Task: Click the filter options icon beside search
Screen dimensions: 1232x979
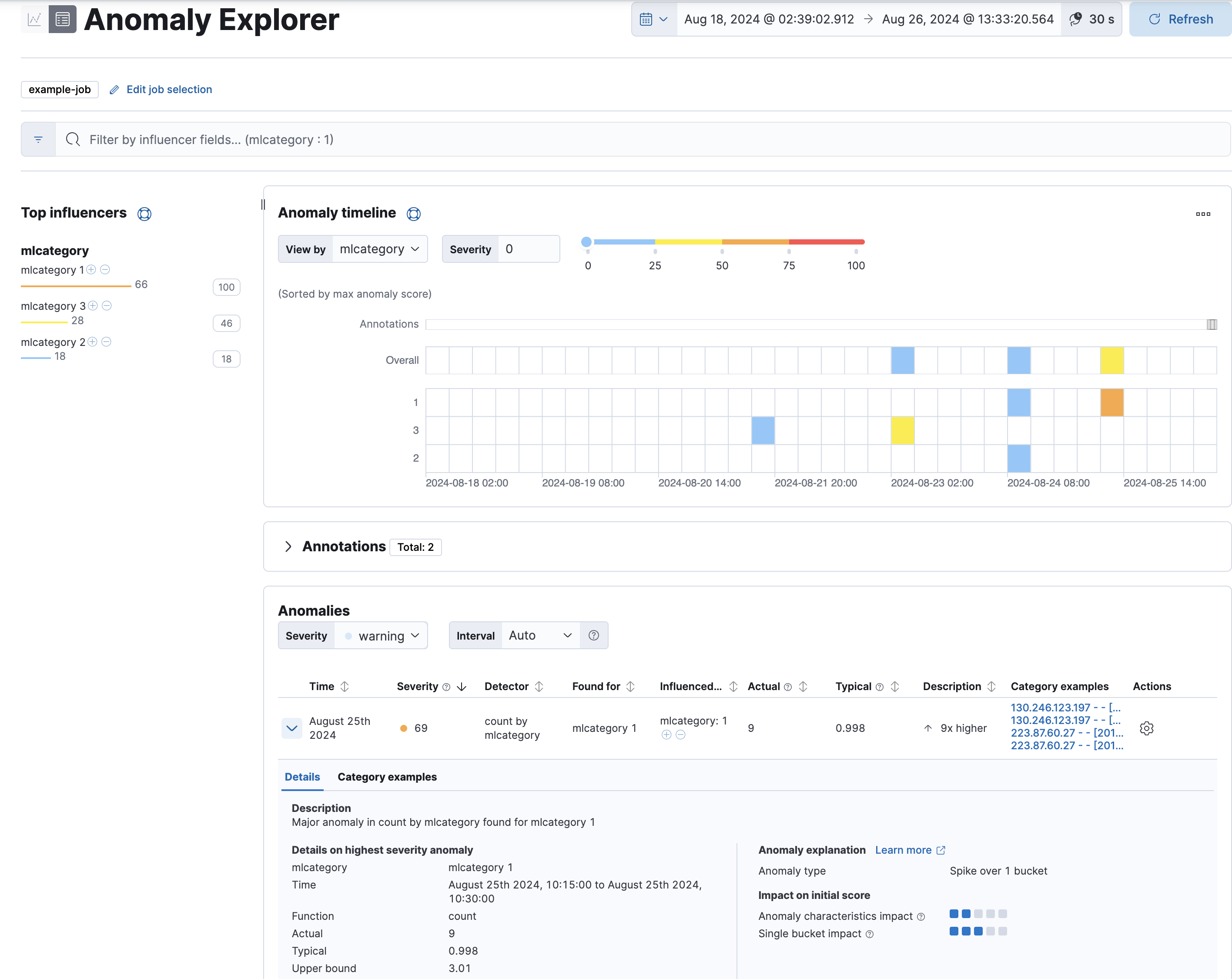Action: pos(38,139)
